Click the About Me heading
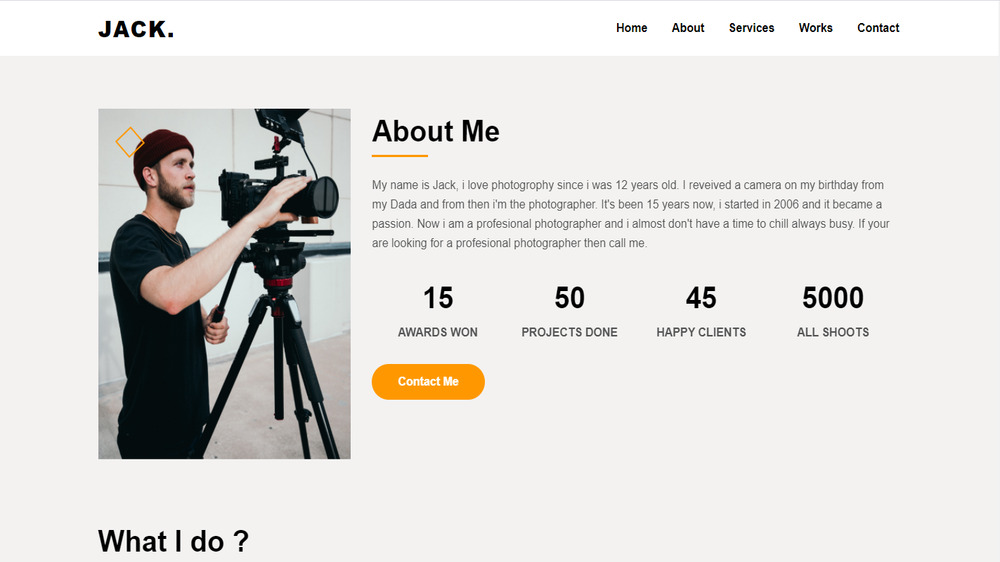This screenshot has width=1000, height=562. (435, 131)
